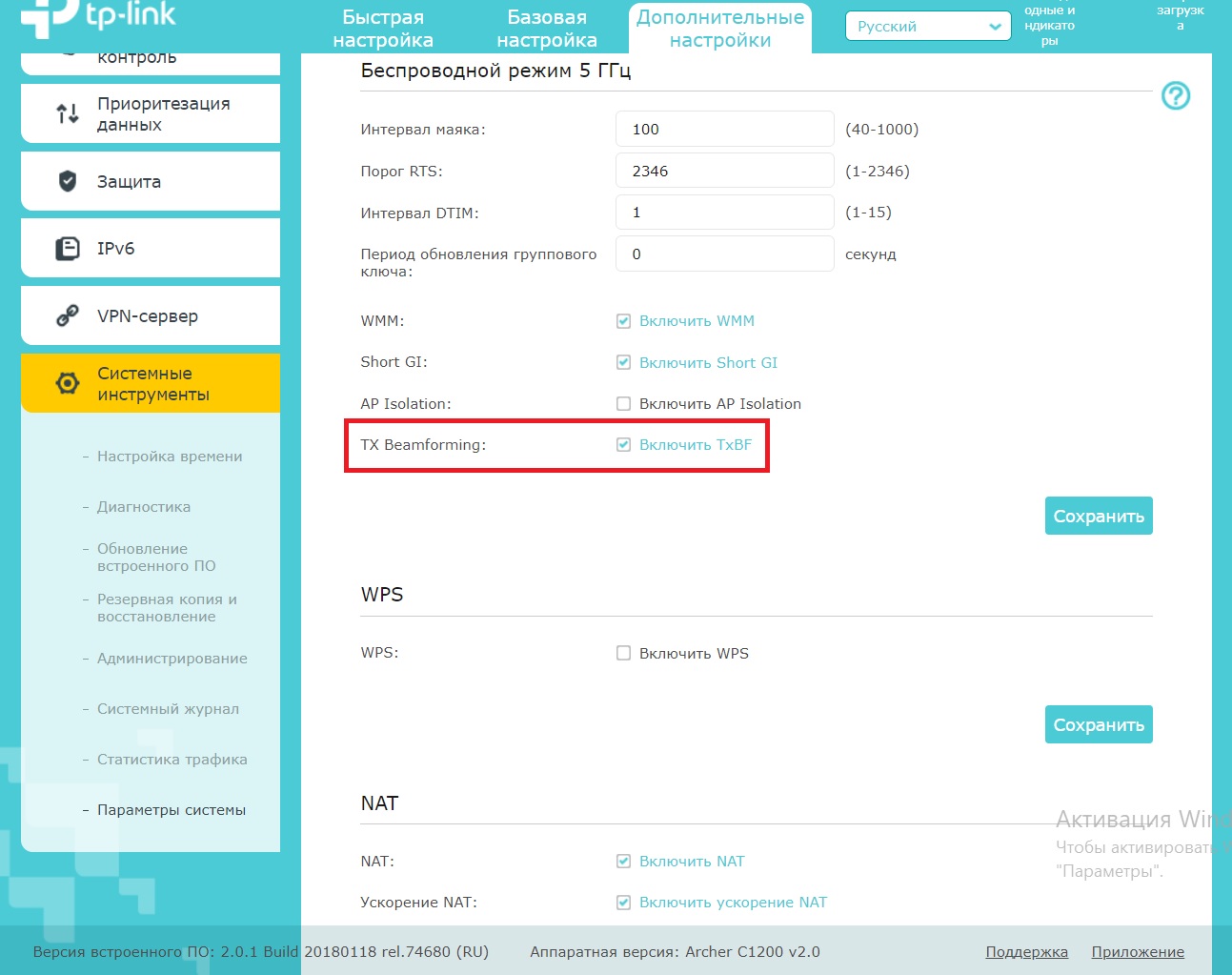This screenshot has width=1232, height=975.
Task: Open Приоритезация данных menu section
Action: (151, 114)
